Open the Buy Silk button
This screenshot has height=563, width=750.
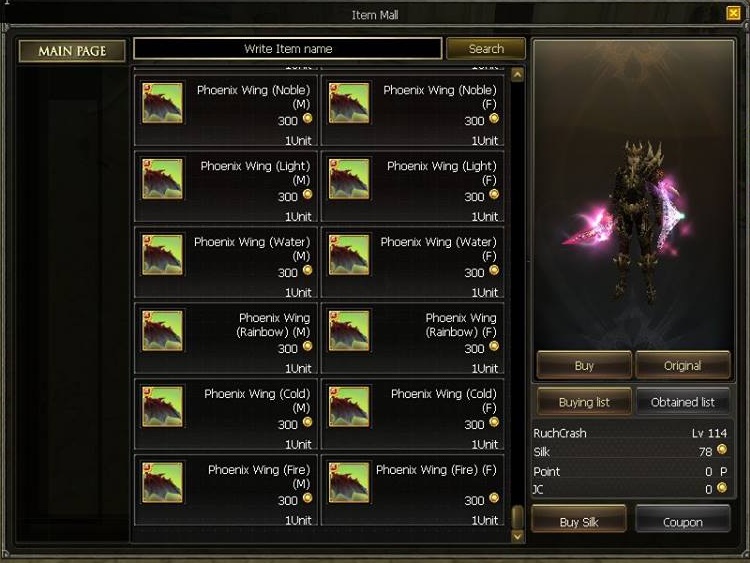(x=579, y=521)
